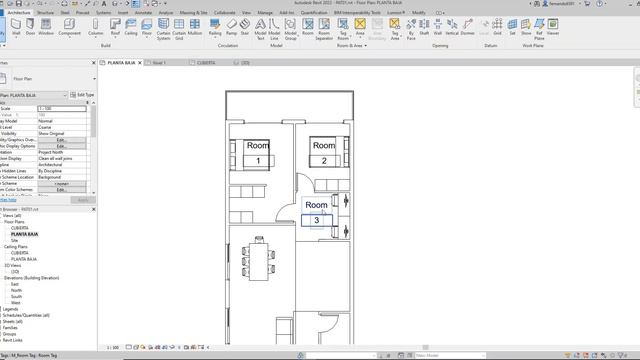Open the quick access toolbar customize dropdown
Image resolution: width=640 pixels, height=360 pixels.
point(165,3)
